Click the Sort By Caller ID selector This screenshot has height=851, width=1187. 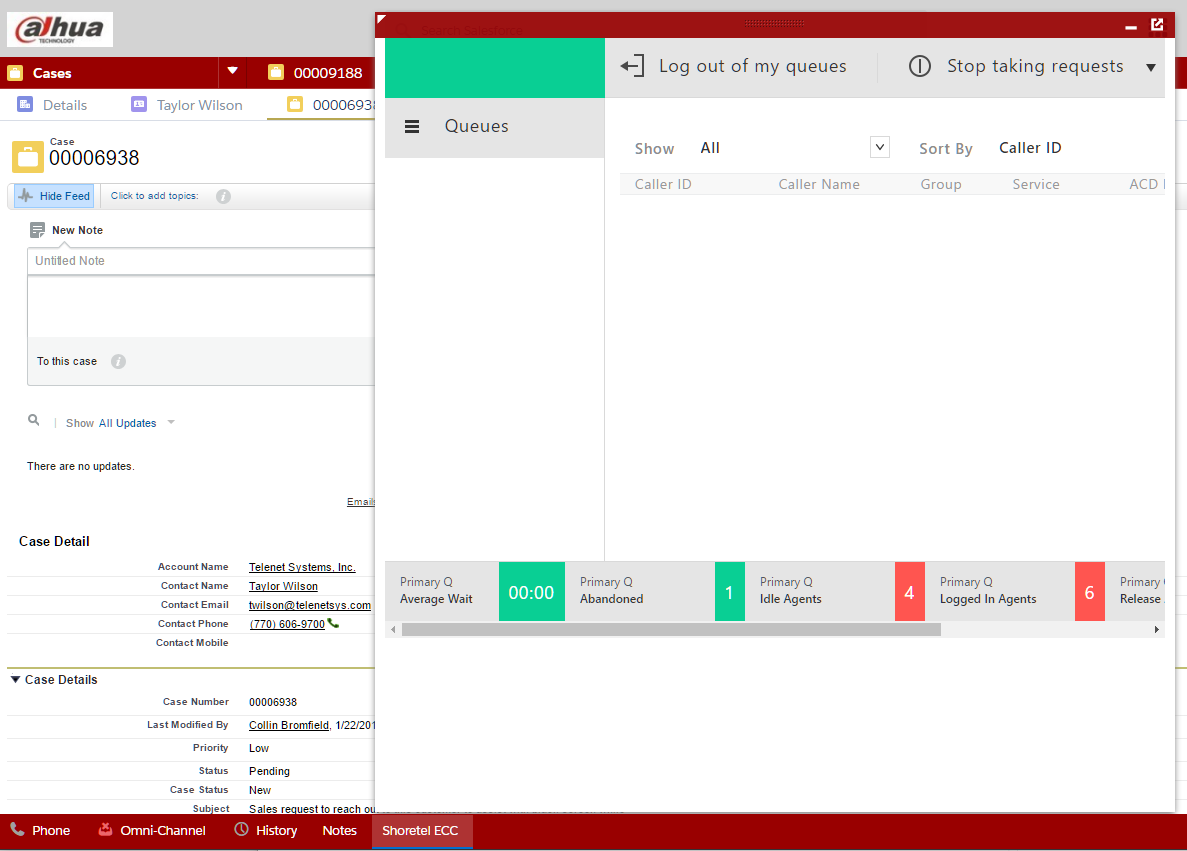pyautogui.click(x=1030, y=148)
